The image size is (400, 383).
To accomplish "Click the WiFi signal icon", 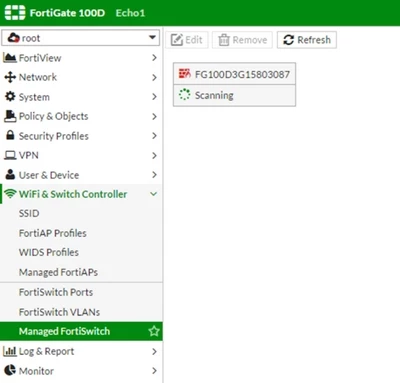I will [11, 194].
